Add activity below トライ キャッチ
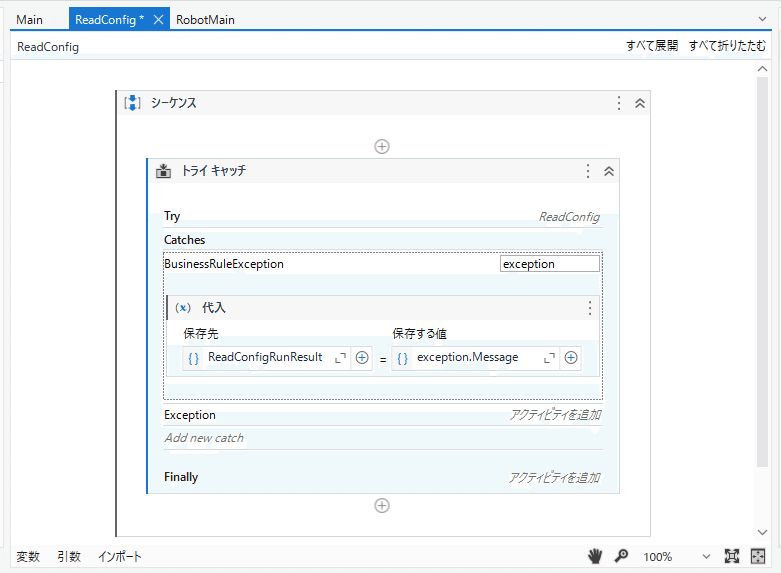The height and width of the screenshot is (573, 781). (x=382, y=506)
